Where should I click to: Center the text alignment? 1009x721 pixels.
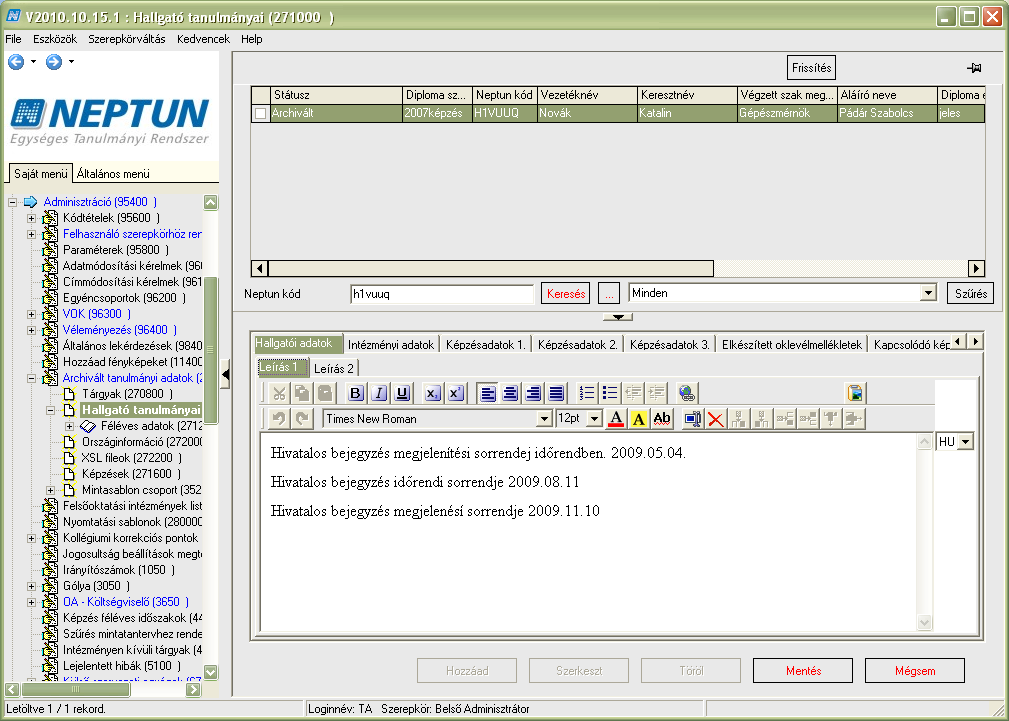[510, 393]
